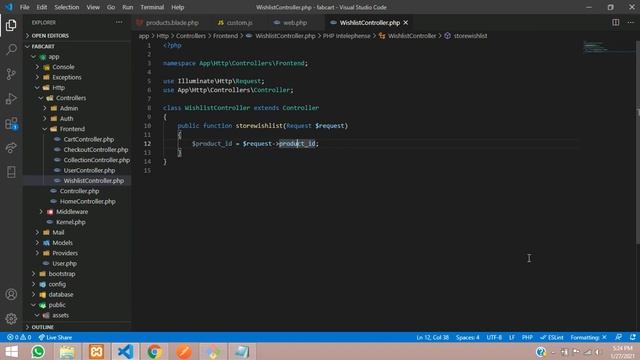Image resolution: width=640 pixels, height=360 pixels.
Task: Click the Visual Studio Code taskbar icon
Action: (125, 352)
